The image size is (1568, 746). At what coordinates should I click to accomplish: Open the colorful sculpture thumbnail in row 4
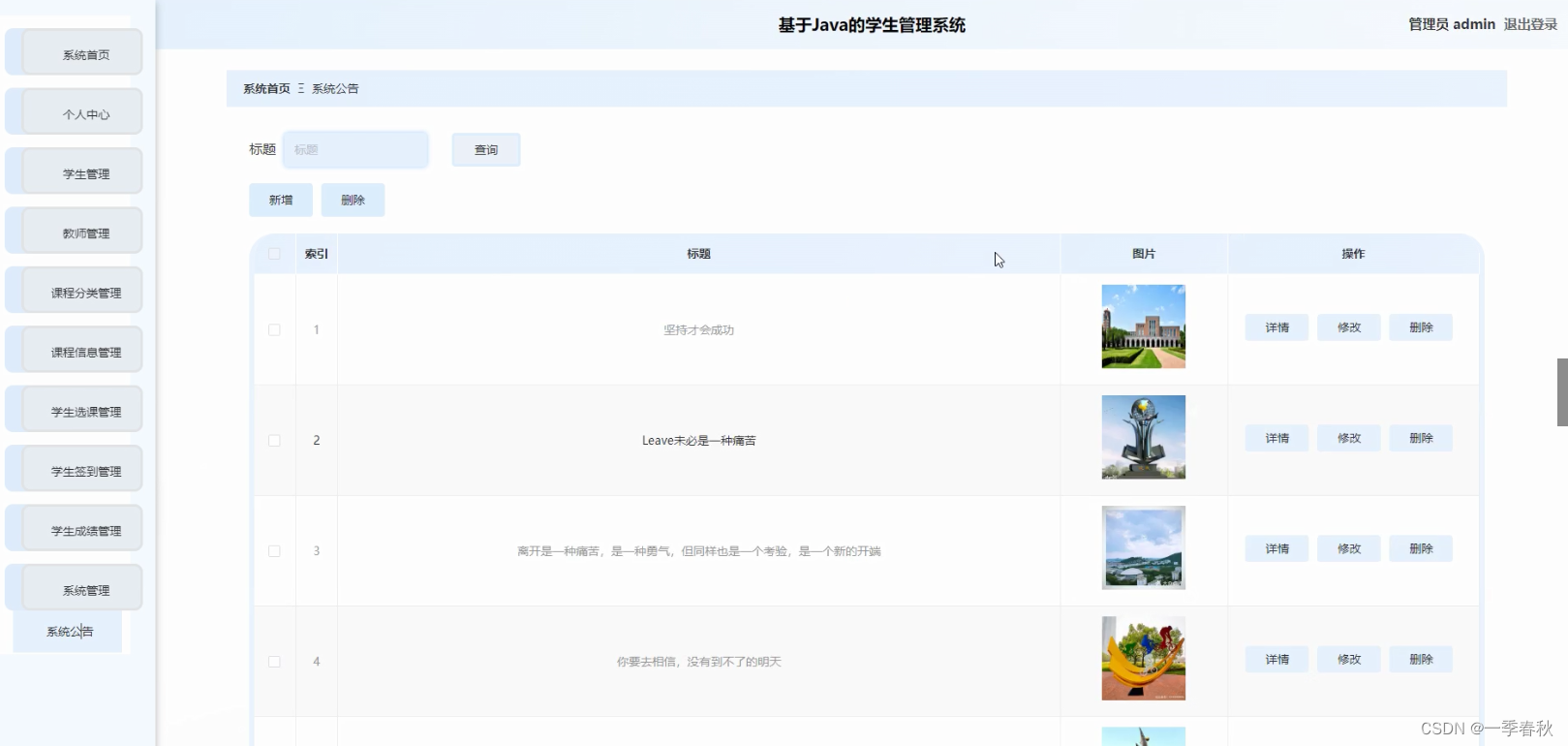1144,658
